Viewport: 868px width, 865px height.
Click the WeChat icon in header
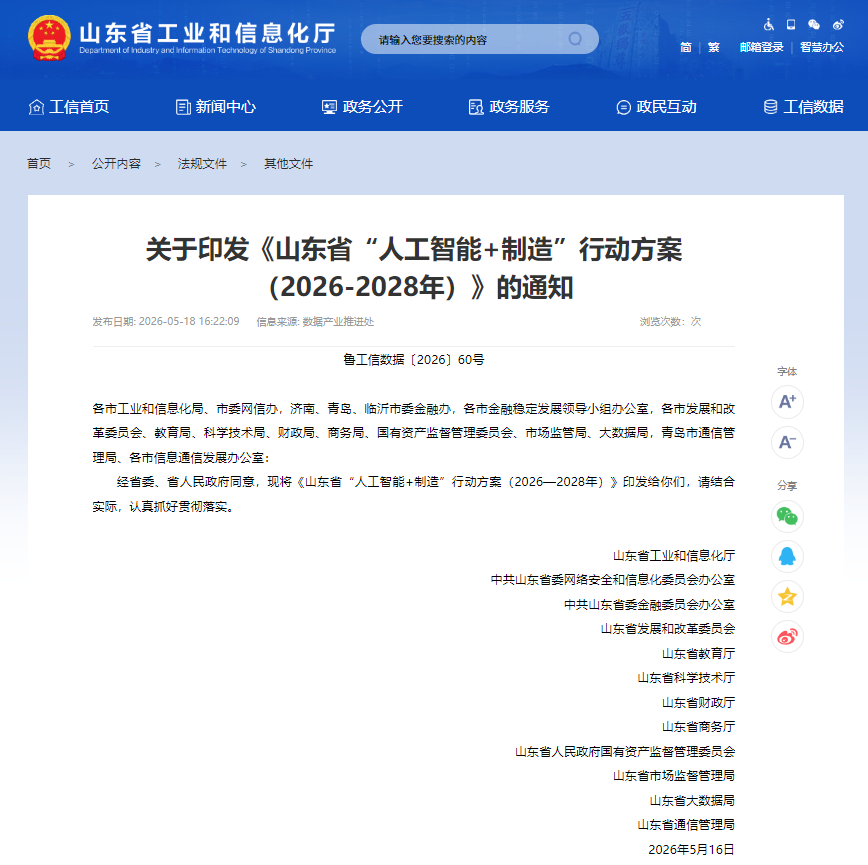pyautogui.click(x=814, y=24)
